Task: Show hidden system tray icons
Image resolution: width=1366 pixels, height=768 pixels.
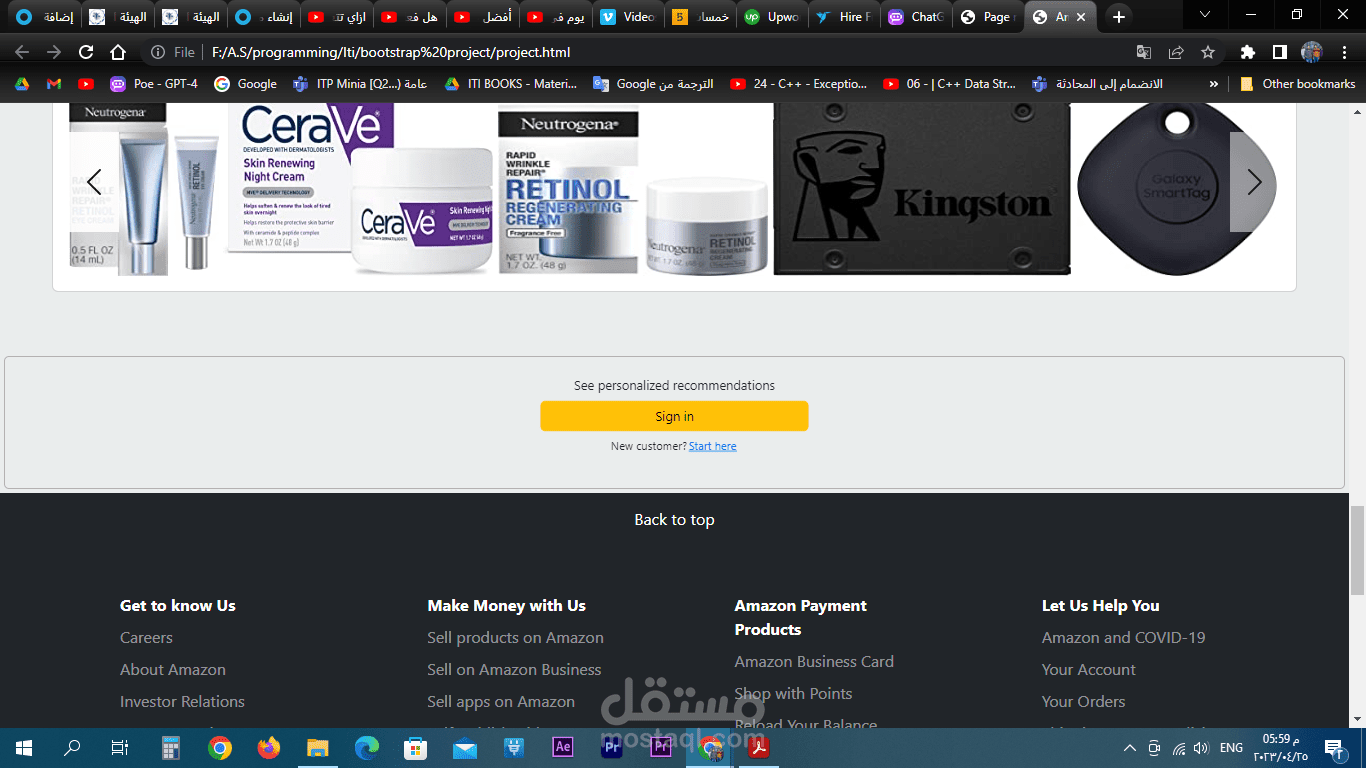Action: click(1130, 747)
